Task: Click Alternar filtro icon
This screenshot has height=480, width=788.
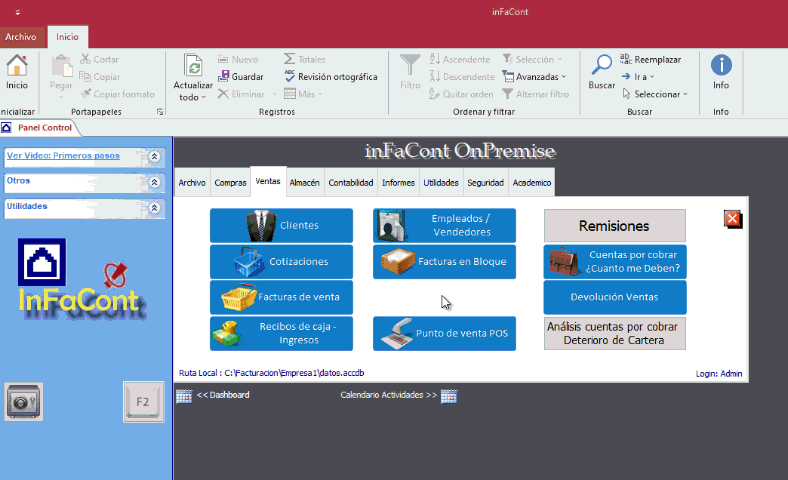Action: pyautogui.click(x=508, y=94)
